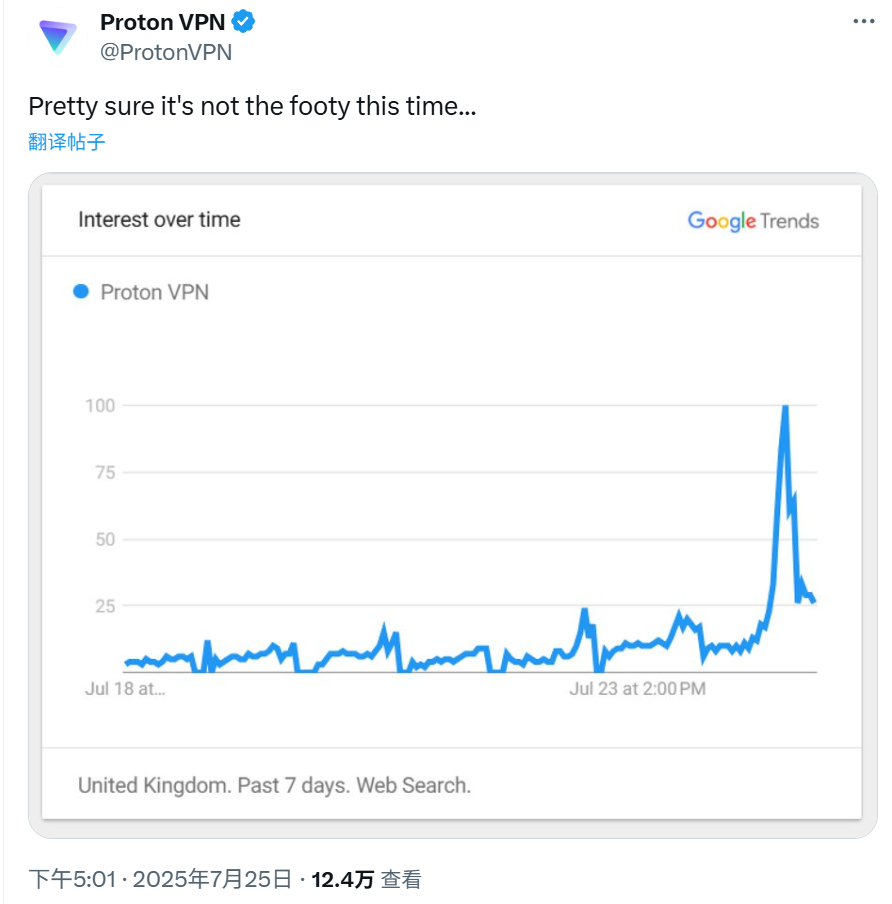Image resolution: width=892 pixels, height=904 pixels.
Task: Click the 2025年7月25日 date text
Action: (212, 879)
